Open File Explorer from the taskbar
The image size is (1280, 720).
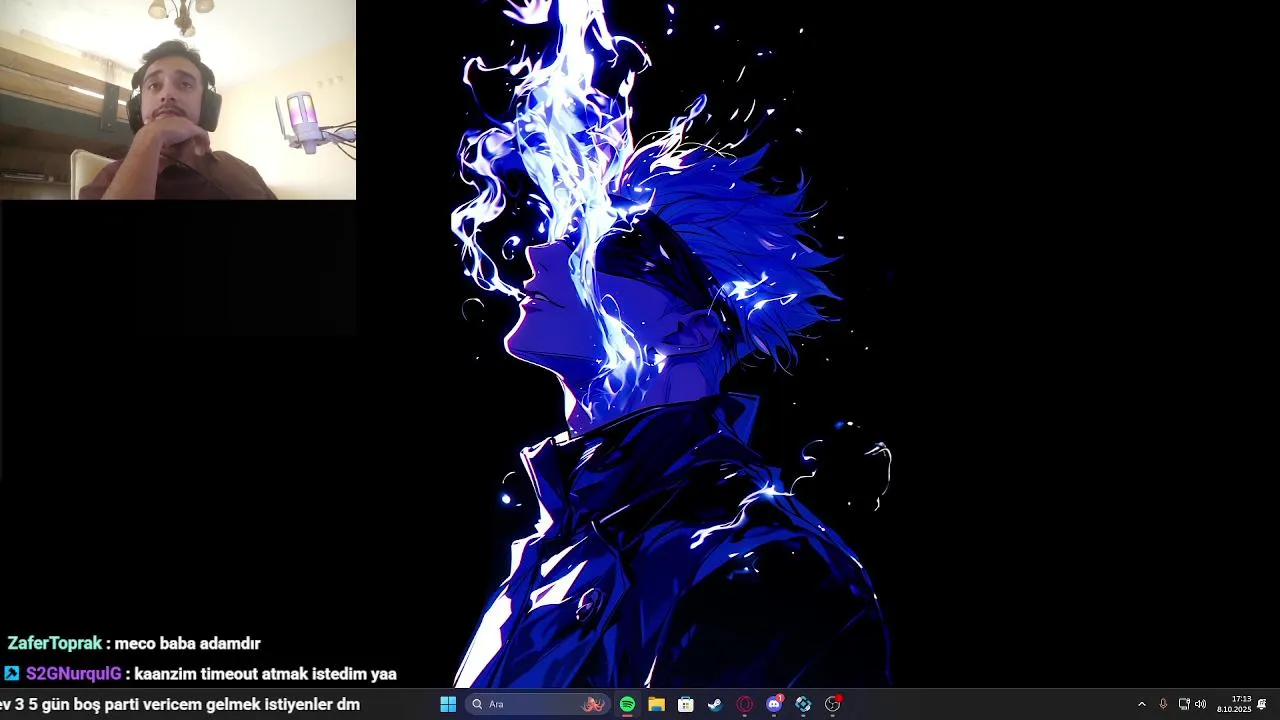tap(656, 704)
